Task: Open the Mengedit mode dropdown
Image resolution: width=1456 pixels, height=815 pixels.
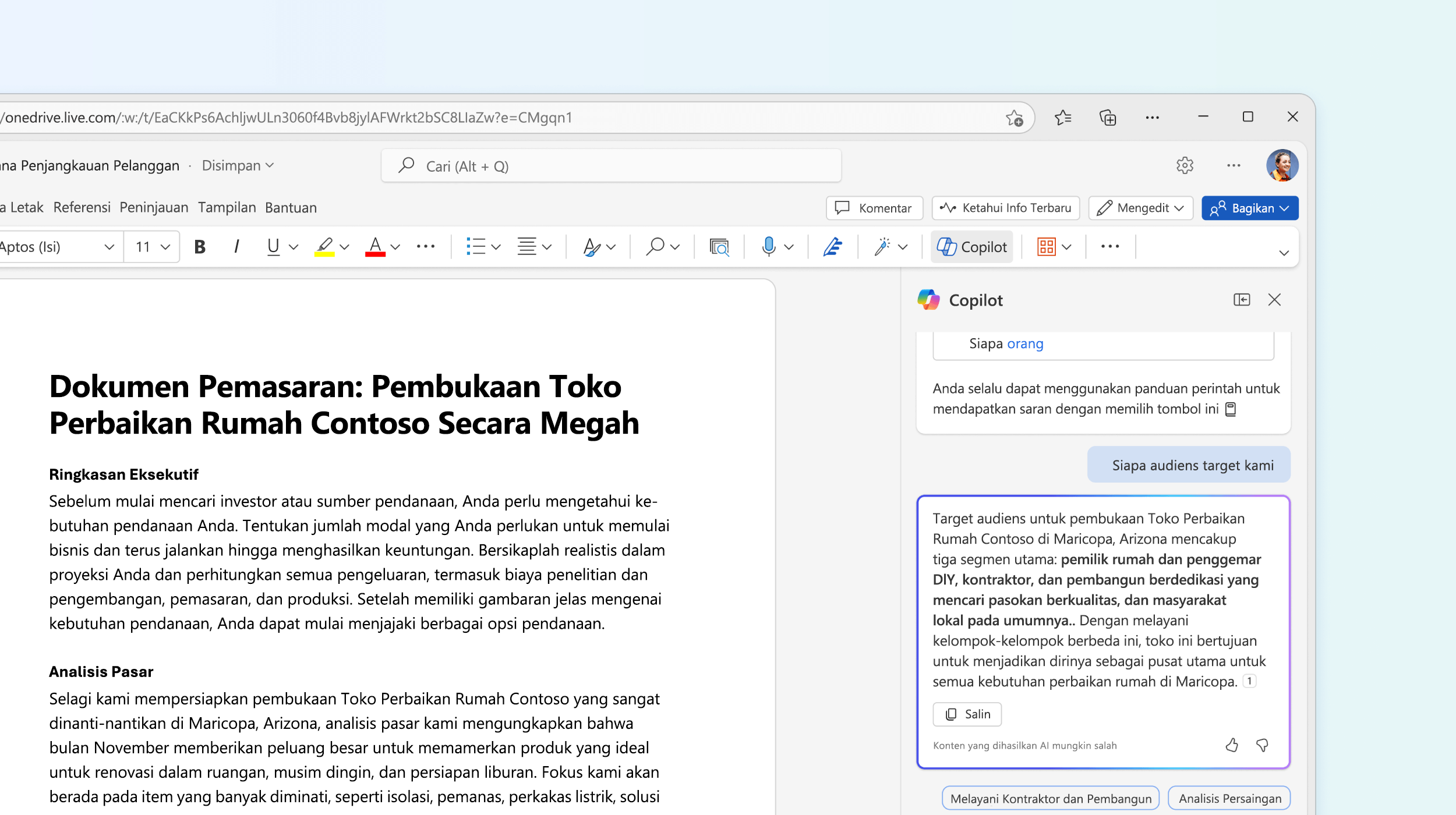Action: pyautogui.click(x=1140, y=208)
